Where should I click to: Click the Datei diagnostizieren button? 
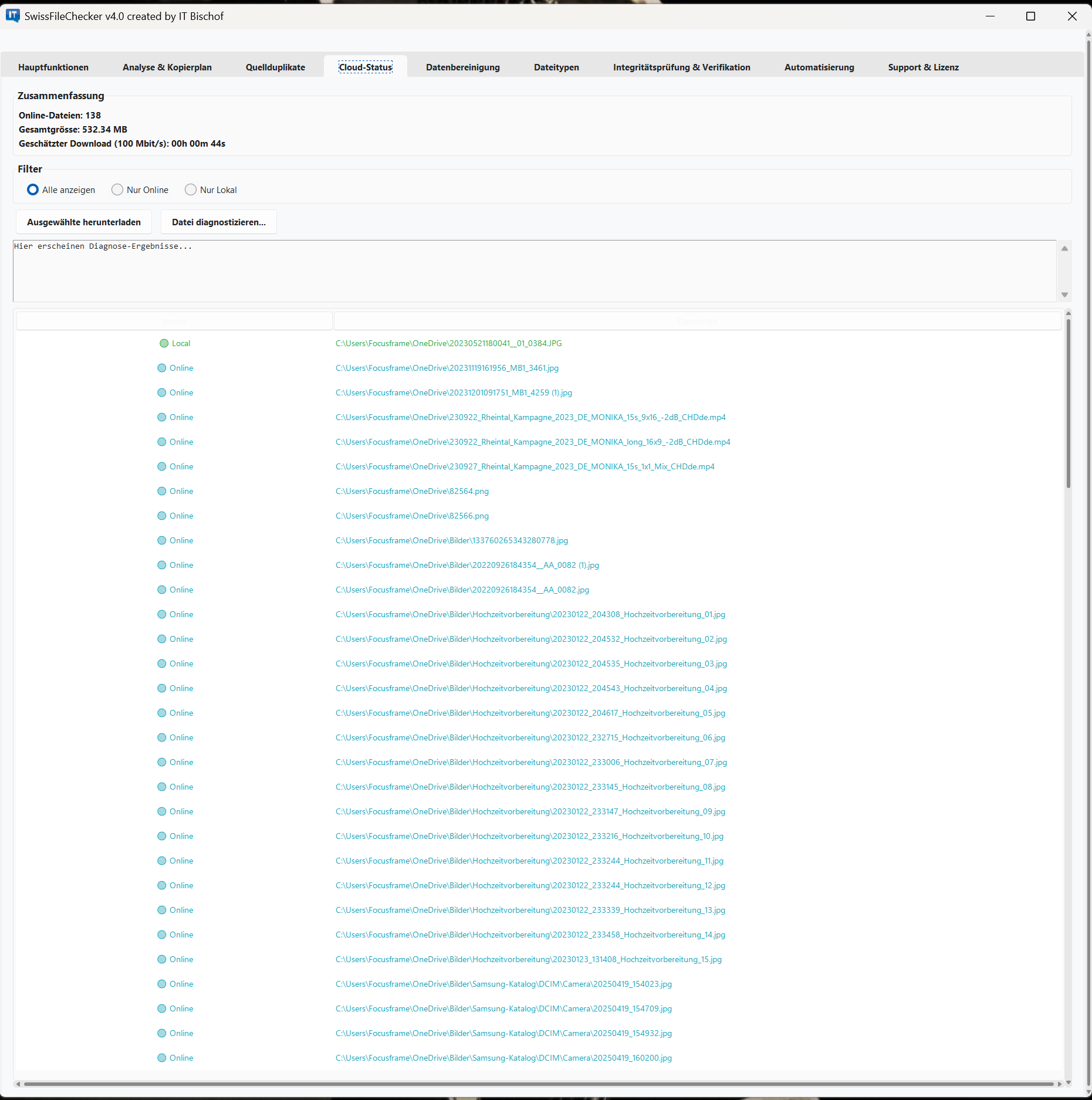(218, 222)
